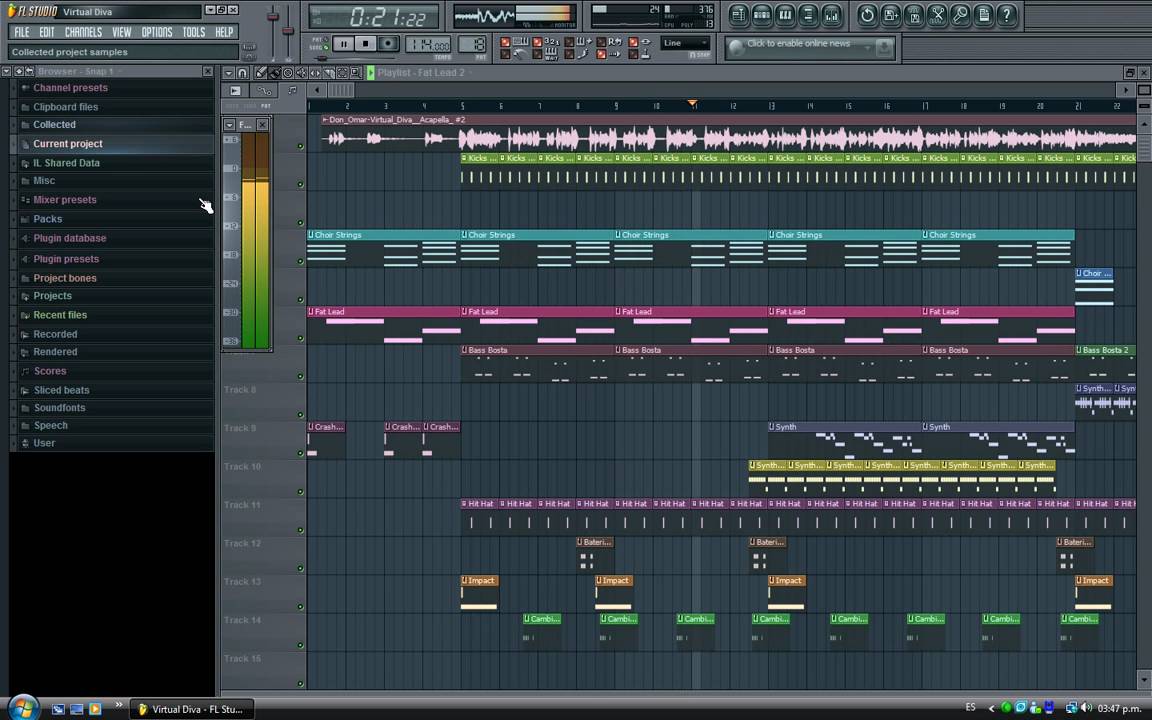Open the FILE menu
This screenshot has width=1152, height=720.
(x=22, y=32)
